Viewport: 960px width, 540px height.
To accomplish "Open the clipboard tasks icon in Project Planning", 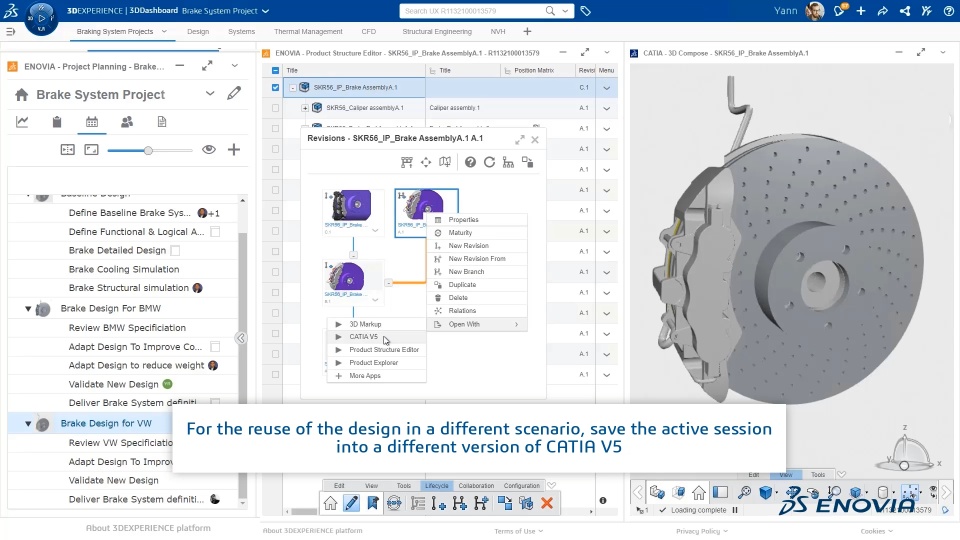I will 57,122.
